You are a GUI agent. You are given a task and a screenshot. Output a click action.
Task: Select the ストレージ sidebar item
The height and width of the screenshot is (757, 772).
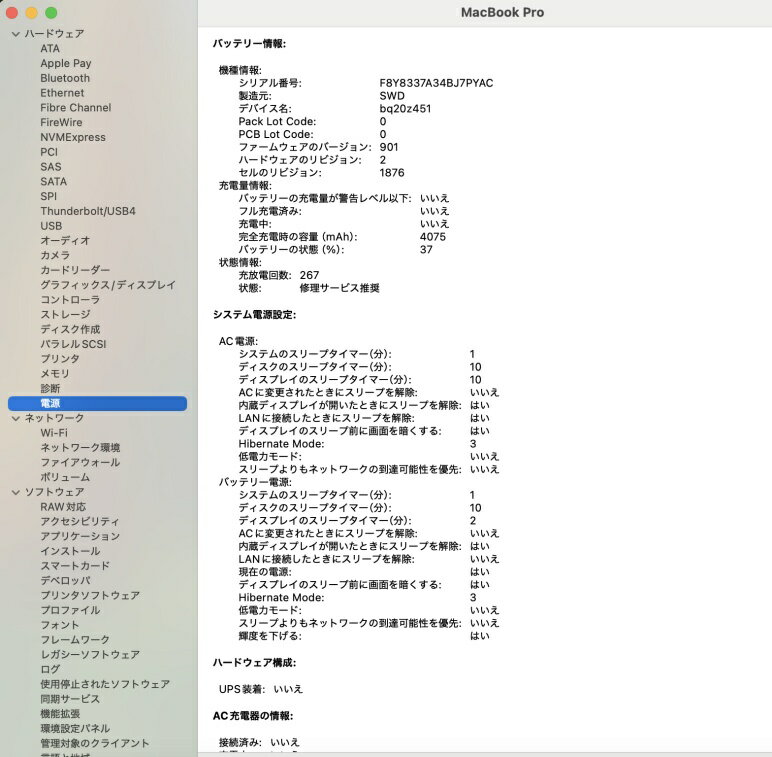pos(65,314)
